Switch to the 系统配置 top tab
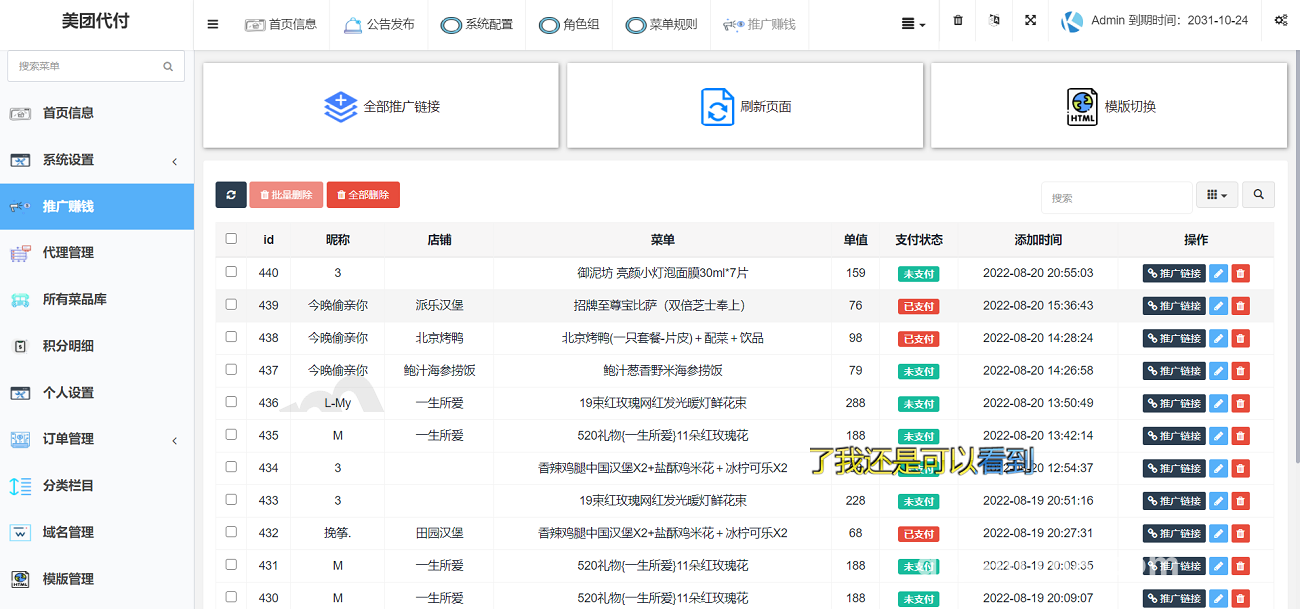The height and width of the screenshot is (609, 1300). [477, 24]
